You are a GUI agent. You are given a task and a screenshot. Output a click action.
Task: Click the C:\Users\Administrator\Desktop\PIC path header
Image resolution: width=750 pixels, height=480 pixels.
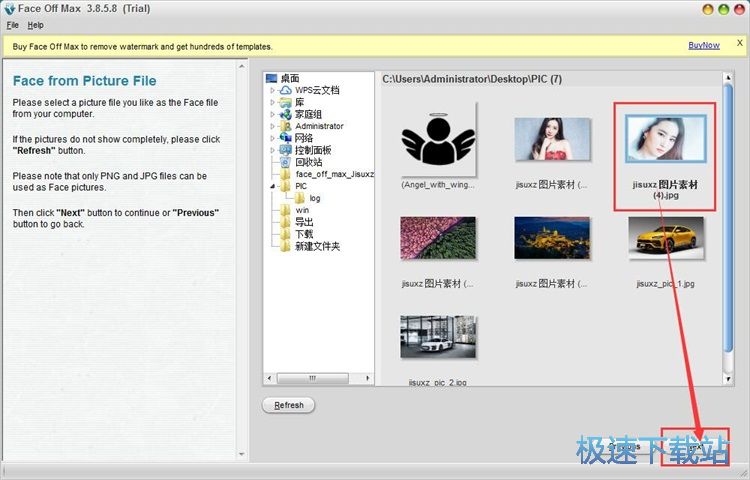tap(472, 79)
